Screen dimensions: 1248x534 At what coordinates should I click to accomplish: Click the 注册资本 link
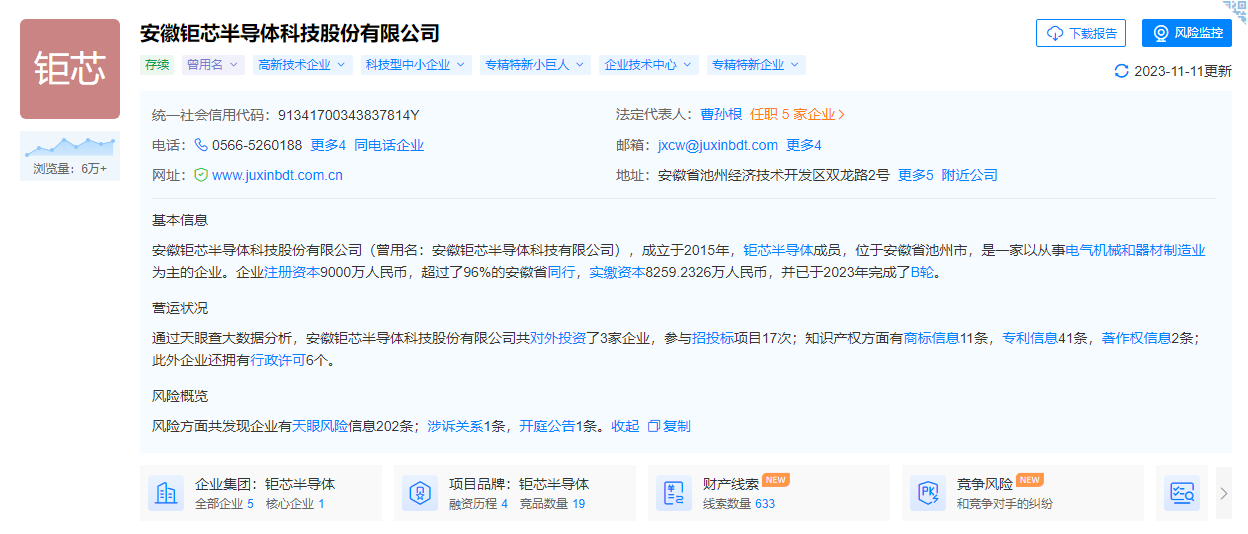coord(291,272)
